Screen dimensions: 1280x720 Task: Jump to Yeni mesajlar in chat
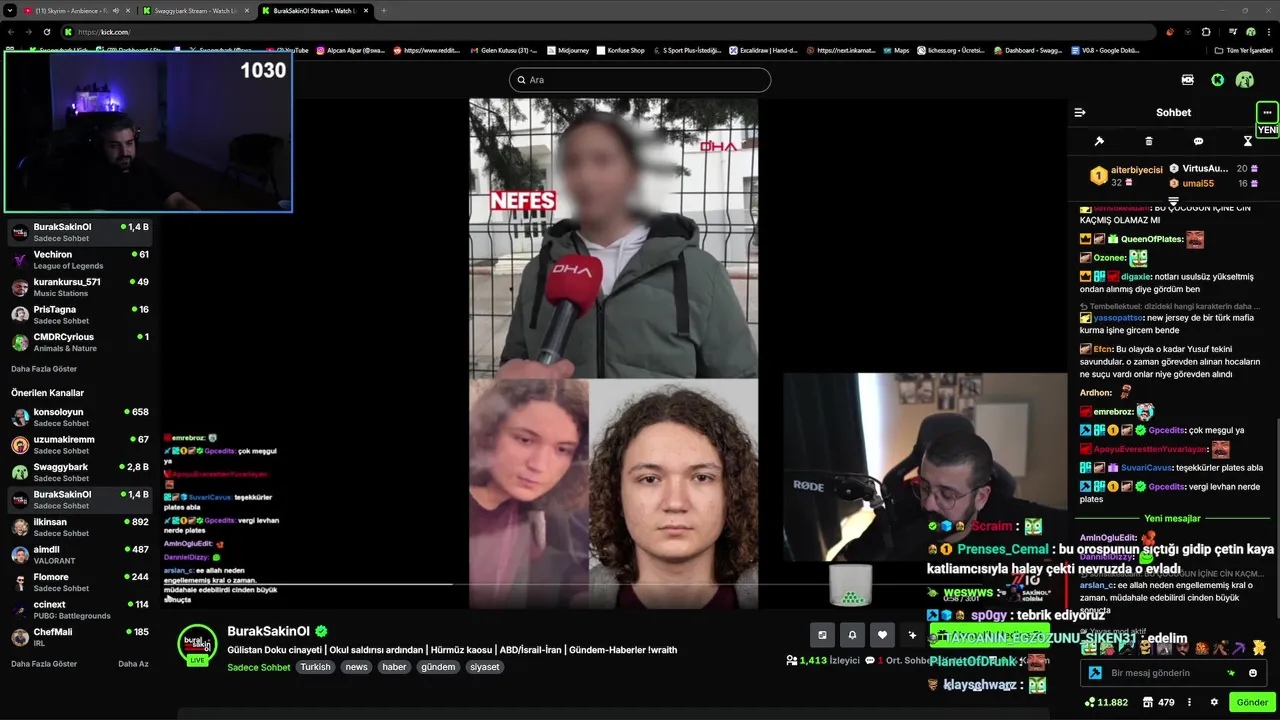click(1172, 518)
